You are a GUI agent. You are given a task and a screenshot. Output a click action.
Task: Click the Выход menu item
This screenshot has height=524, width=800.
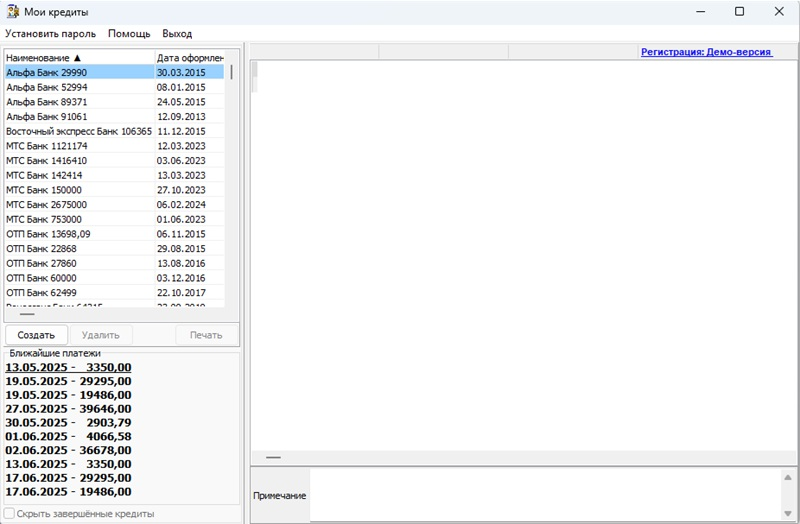pyautogui.click(x=177, y=34)
